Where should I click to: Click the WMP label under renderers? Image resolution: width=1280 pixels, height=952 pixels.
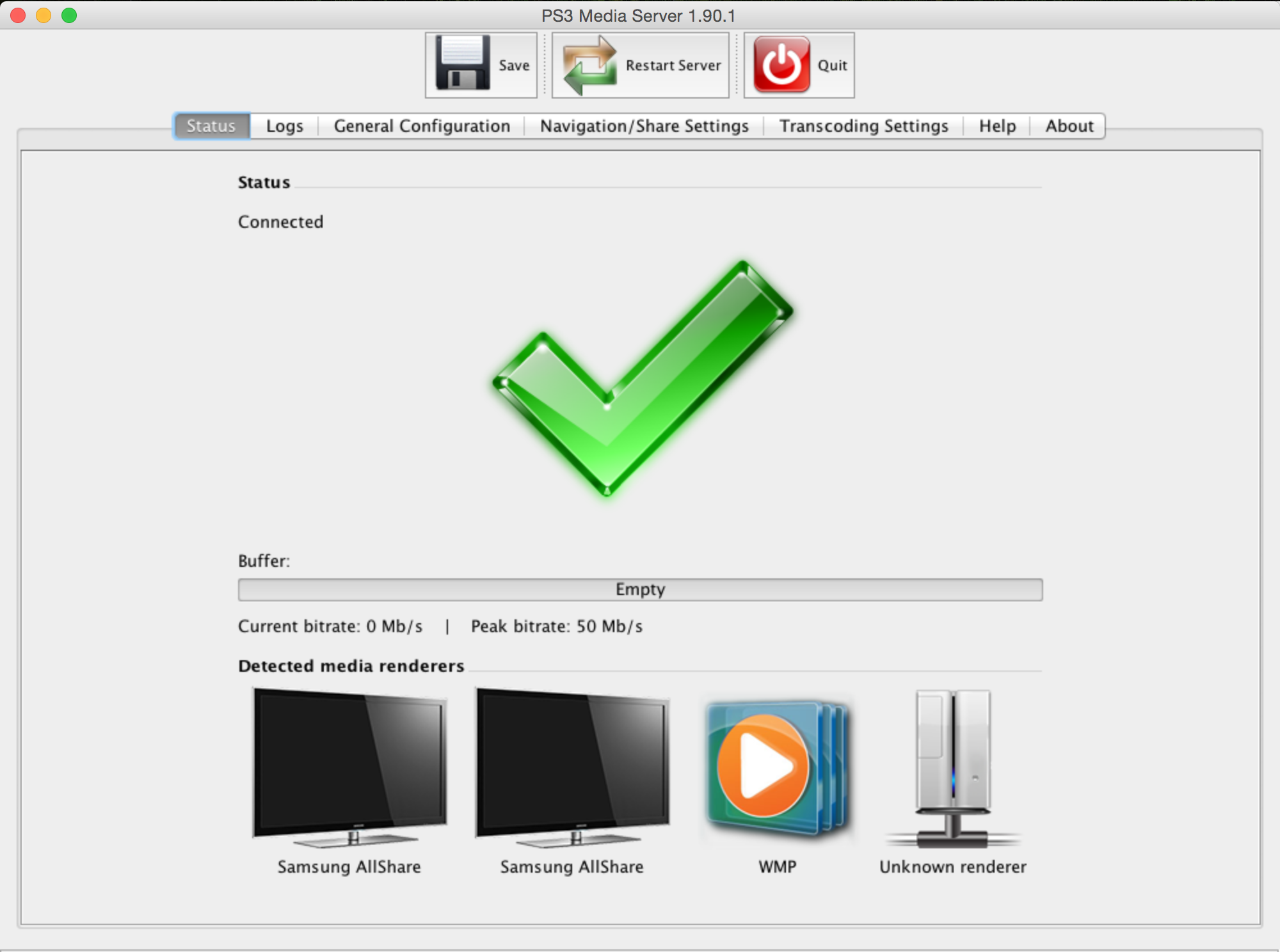(777, 867)
